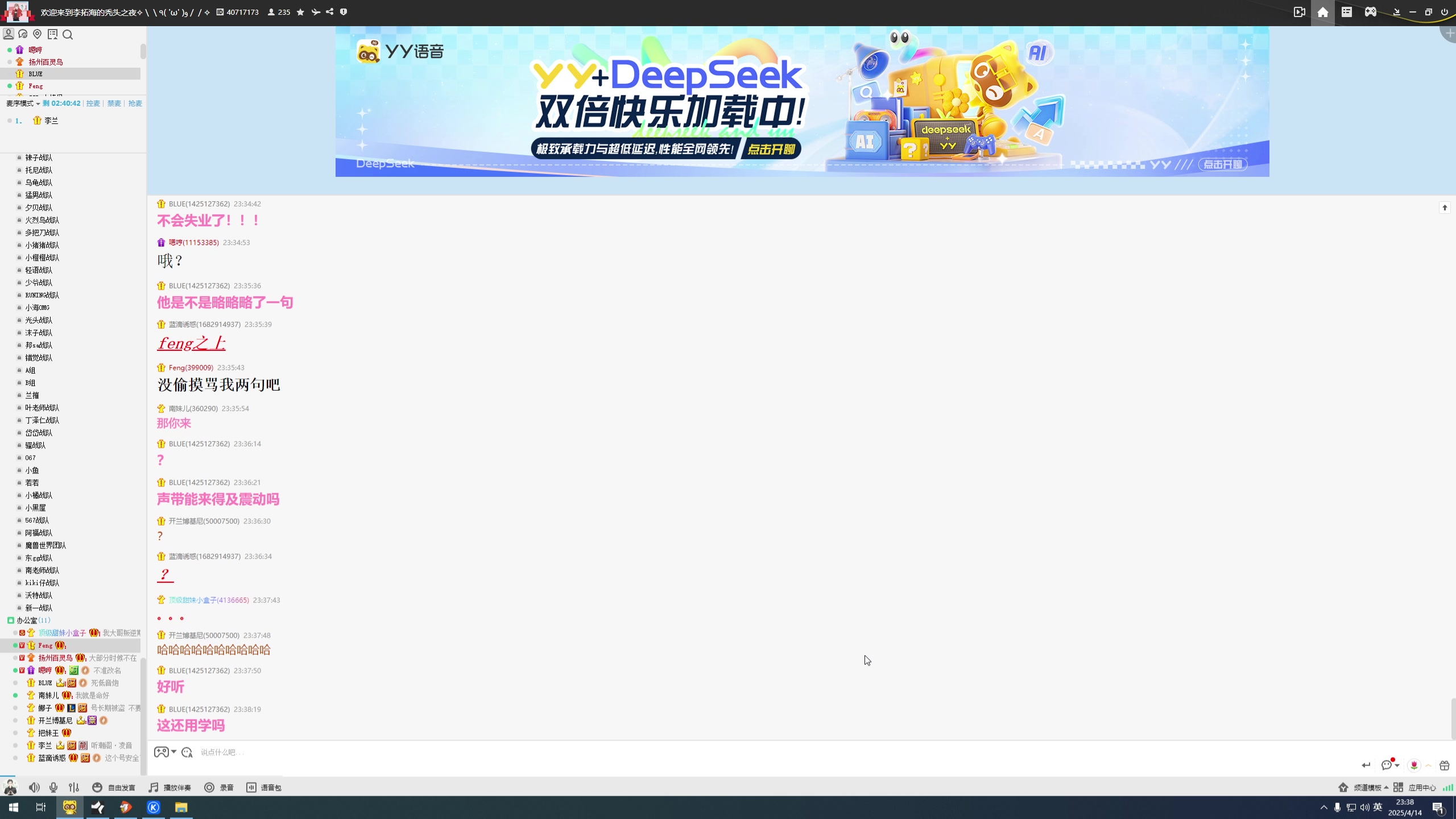Click the report shield icon in title bar
This screenshot has height=819, width=1456.
(x=344, y=12)
